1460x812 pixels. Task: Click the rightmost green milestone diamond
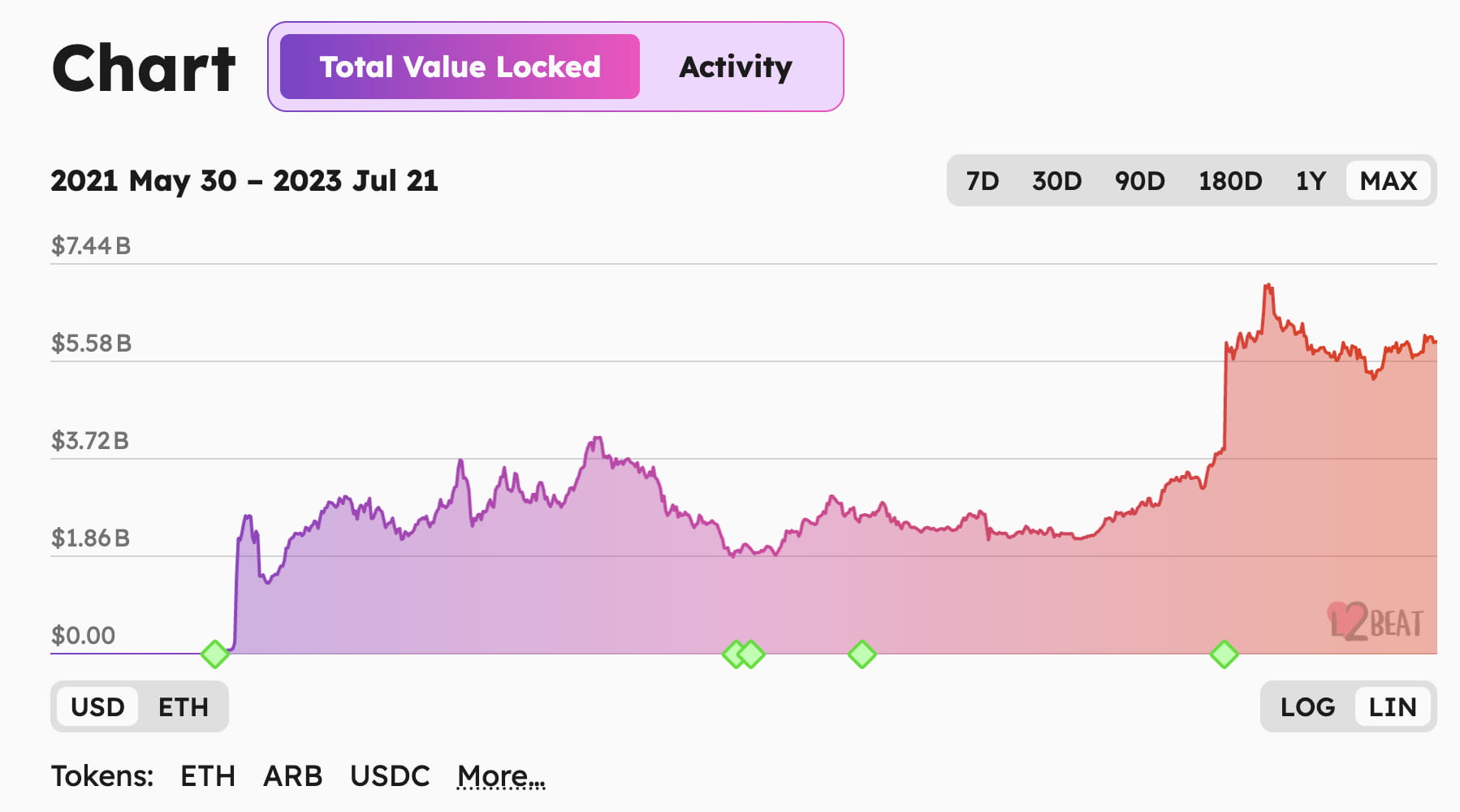point(1224,654)
